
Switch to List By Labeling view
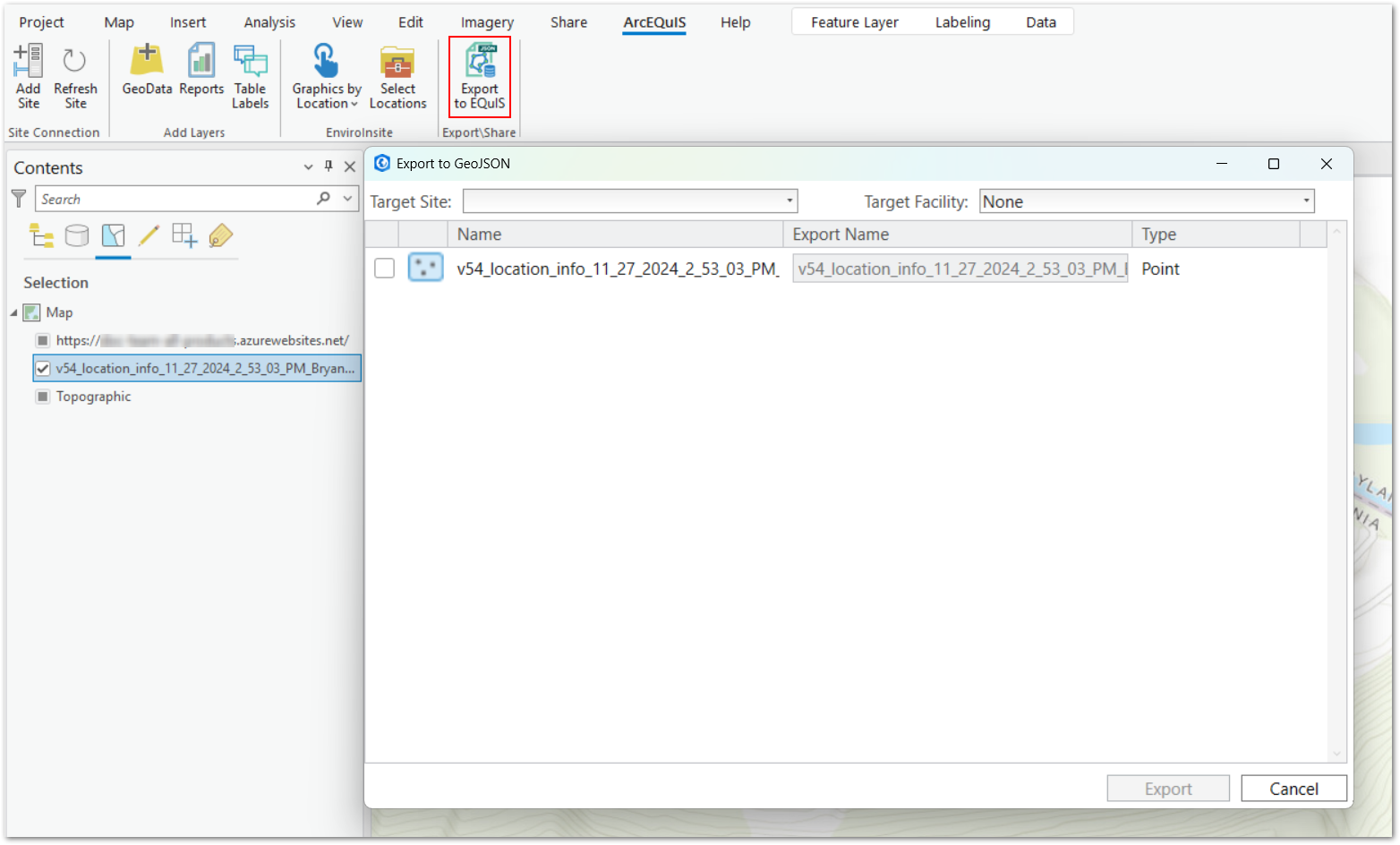220,235
